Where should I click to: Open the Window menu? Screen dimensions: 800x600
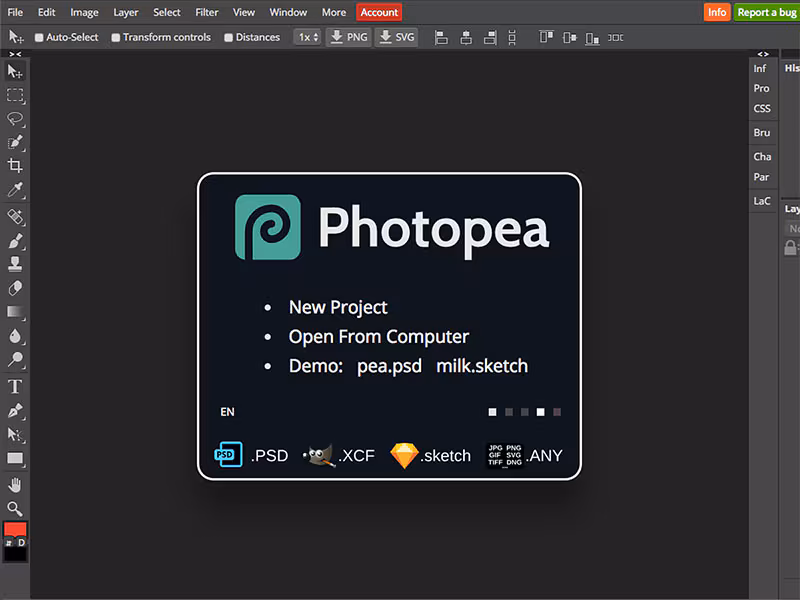click(288, 12)
